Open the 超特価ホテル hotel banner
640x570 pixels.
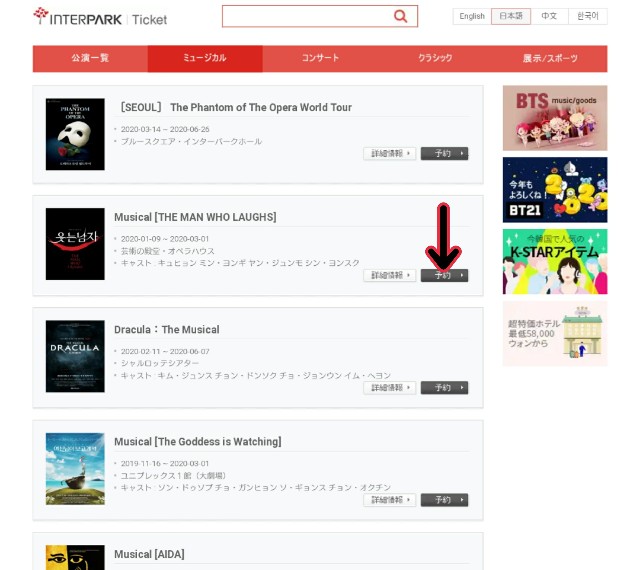(x=555, y=334)
